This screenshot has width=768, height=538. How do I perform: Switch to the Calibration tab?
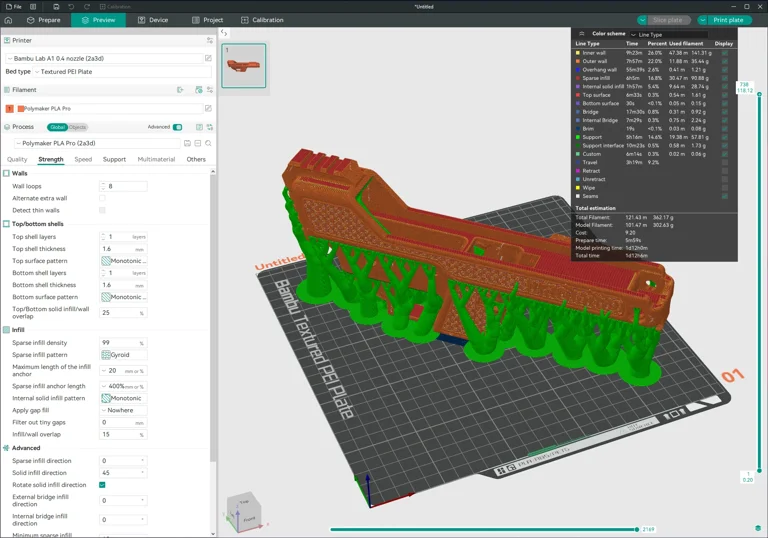[263, 20]
